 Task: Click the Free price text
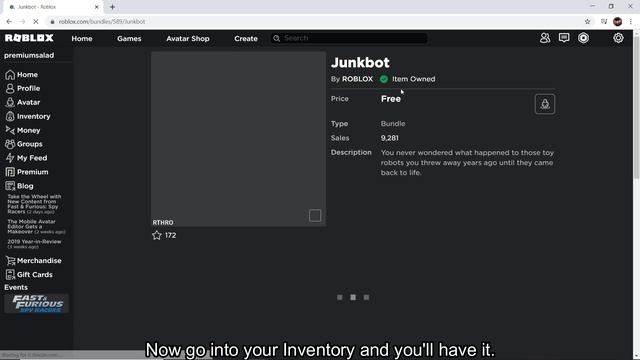391,99
